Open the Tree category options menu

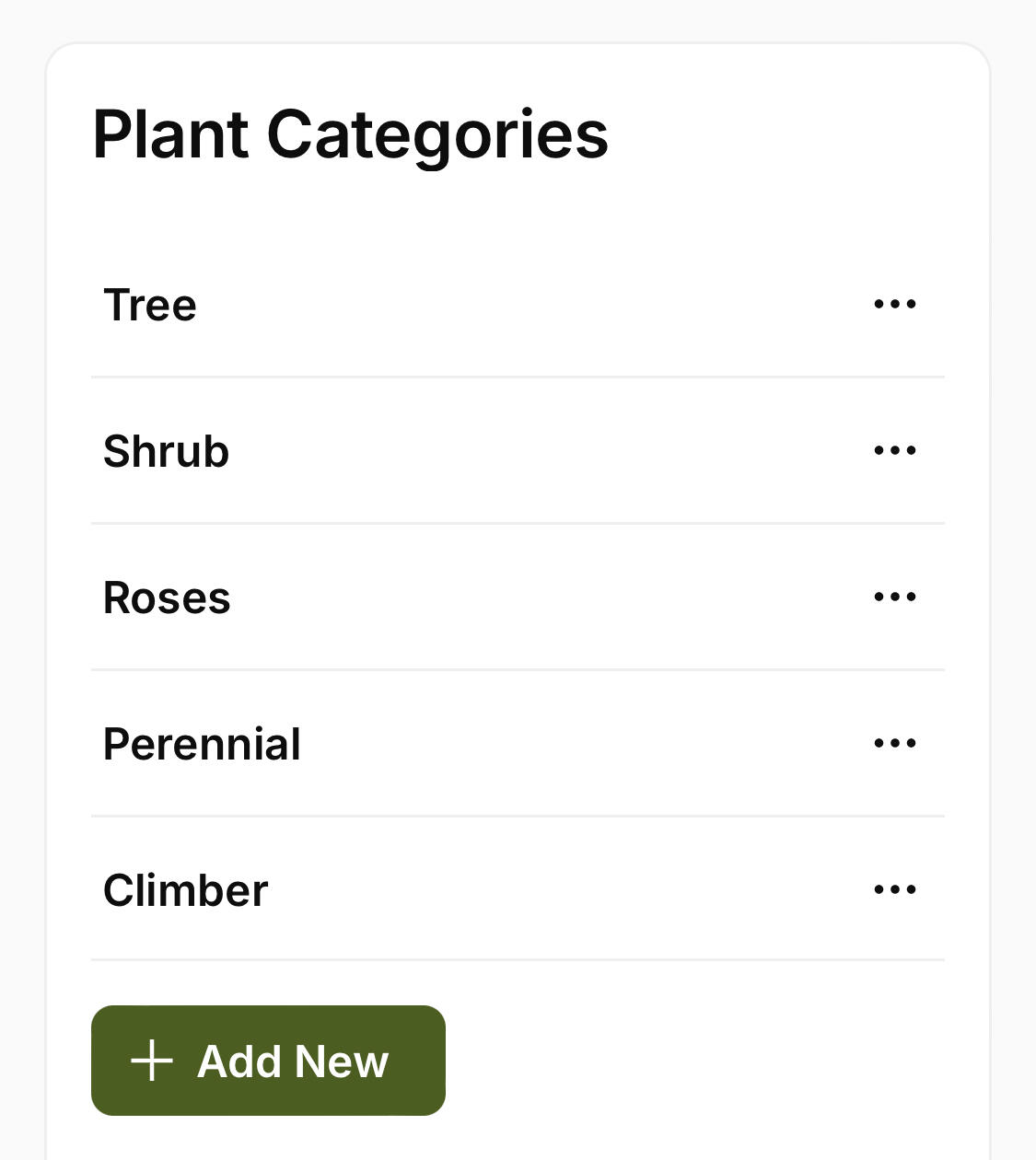pos(894,304)
